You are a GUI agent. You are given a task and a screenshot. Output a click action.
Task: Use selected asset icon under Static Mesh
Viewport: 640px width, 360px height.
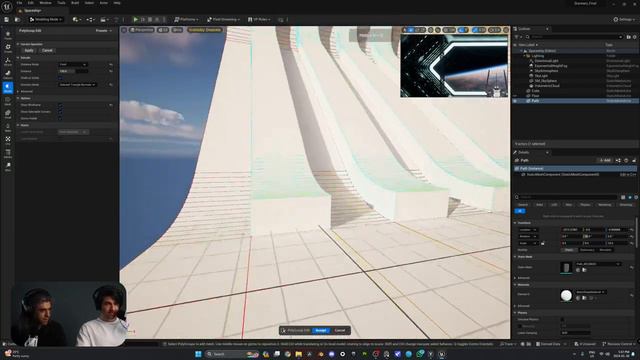578,270
